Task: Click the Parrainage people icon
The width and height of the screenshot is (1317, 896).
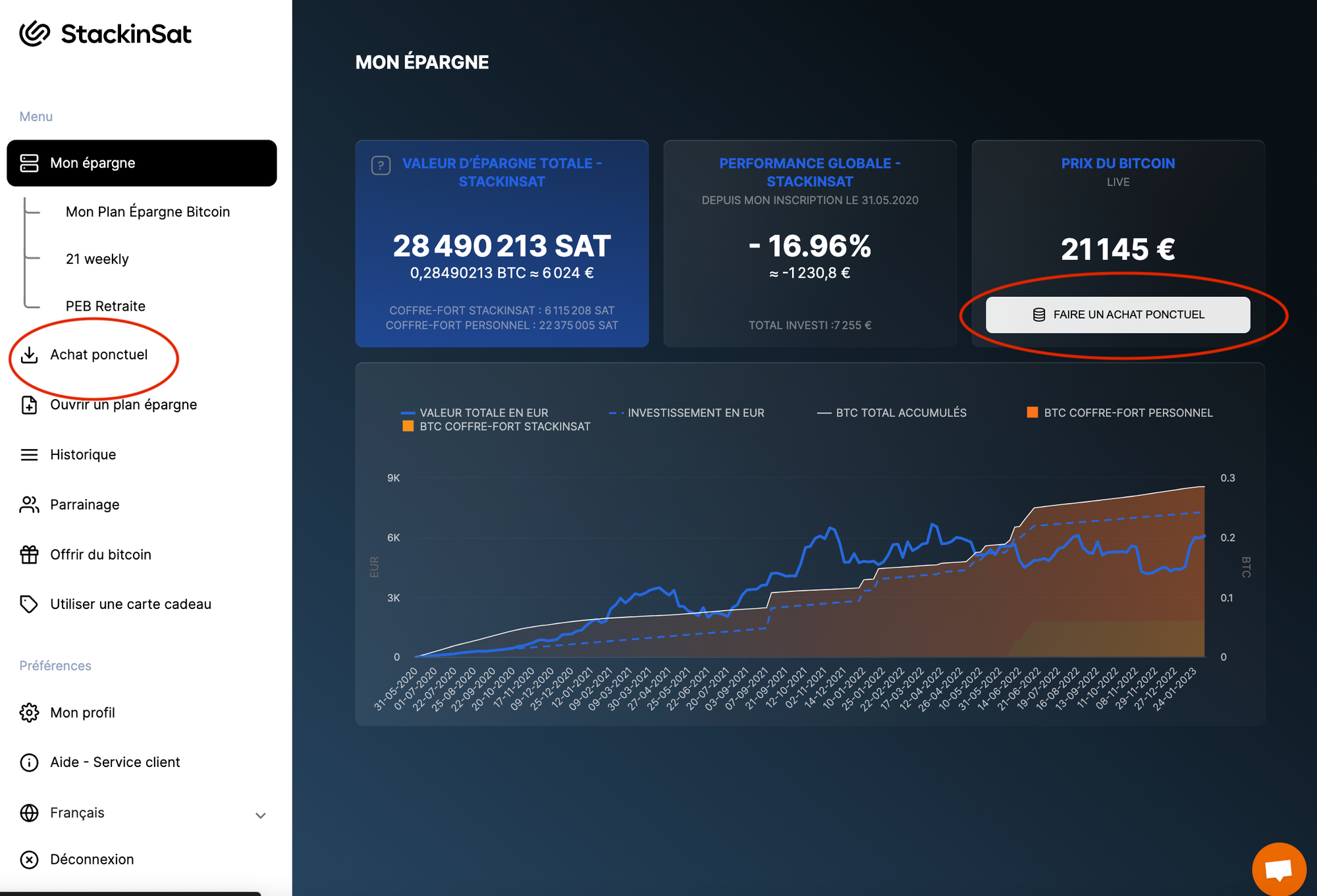Action: [29, 505]
